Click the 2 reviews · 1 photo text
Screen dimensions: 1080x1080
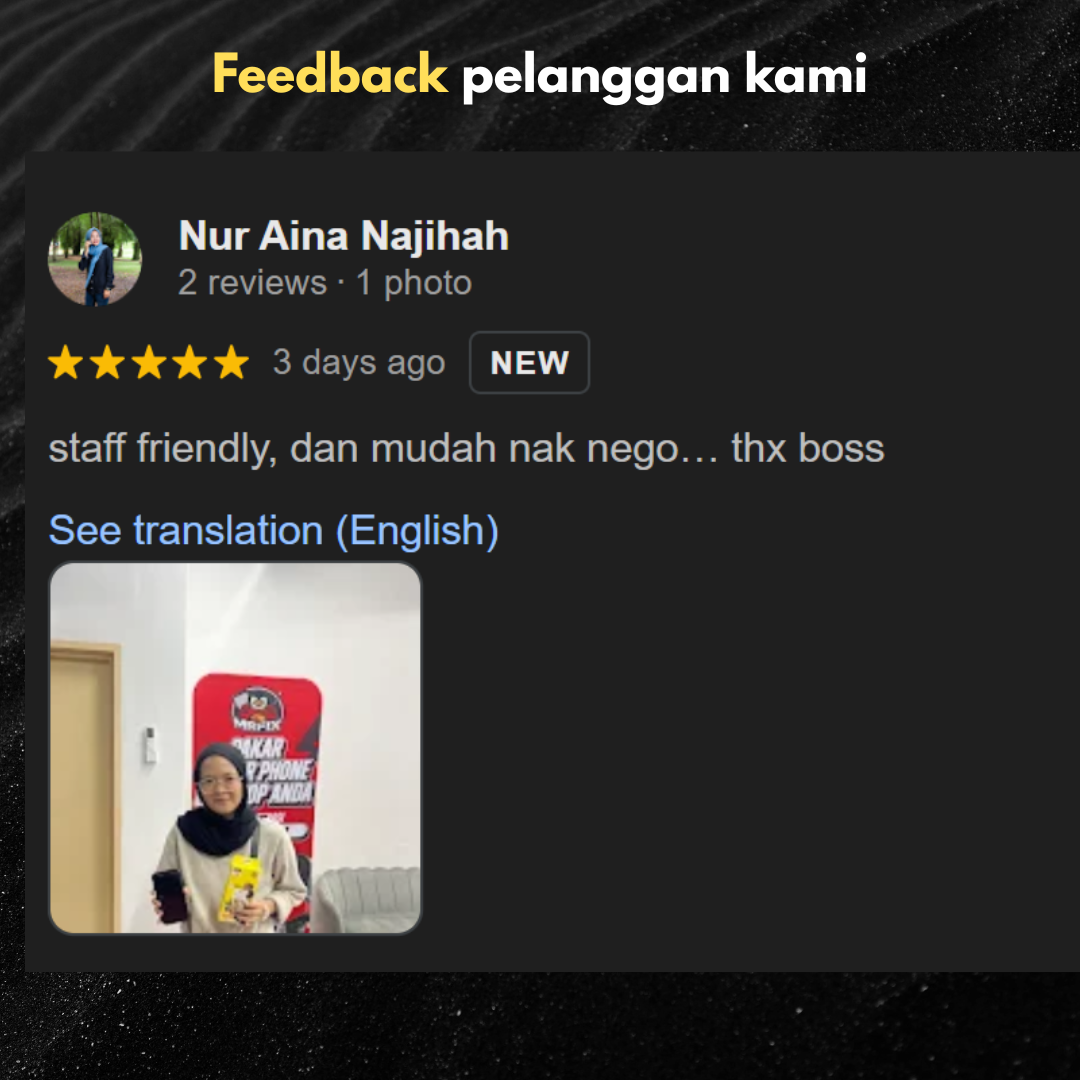tap(324, 282)
